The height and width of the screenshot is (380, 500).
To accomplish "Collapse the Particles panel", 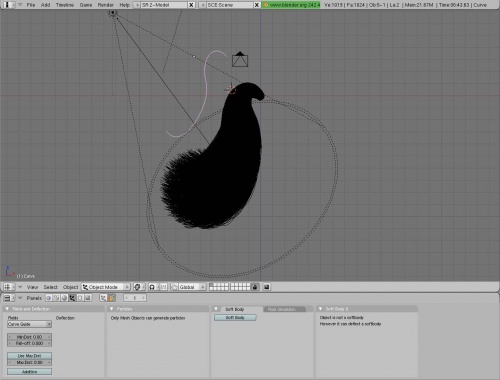I will click(111, 309).
